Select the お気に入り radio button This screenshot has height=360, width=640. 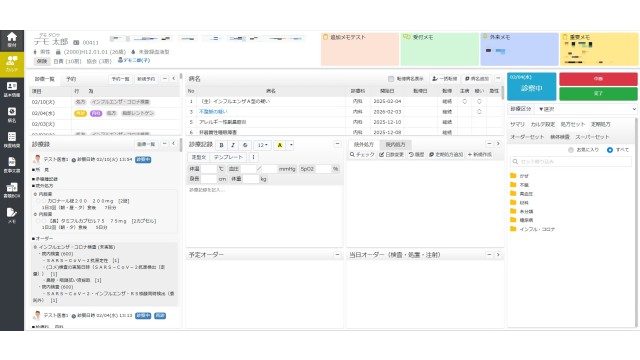571,150
